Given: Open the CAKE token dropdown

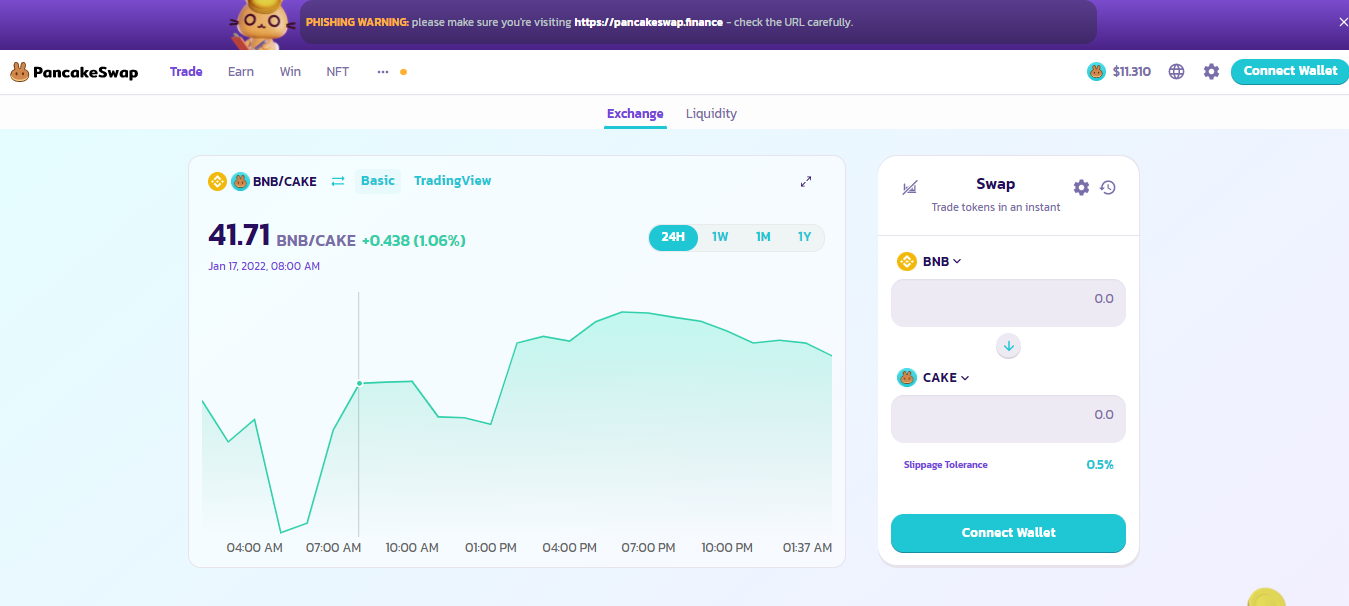Looking at the screenshot, I should tap(934, 378).
